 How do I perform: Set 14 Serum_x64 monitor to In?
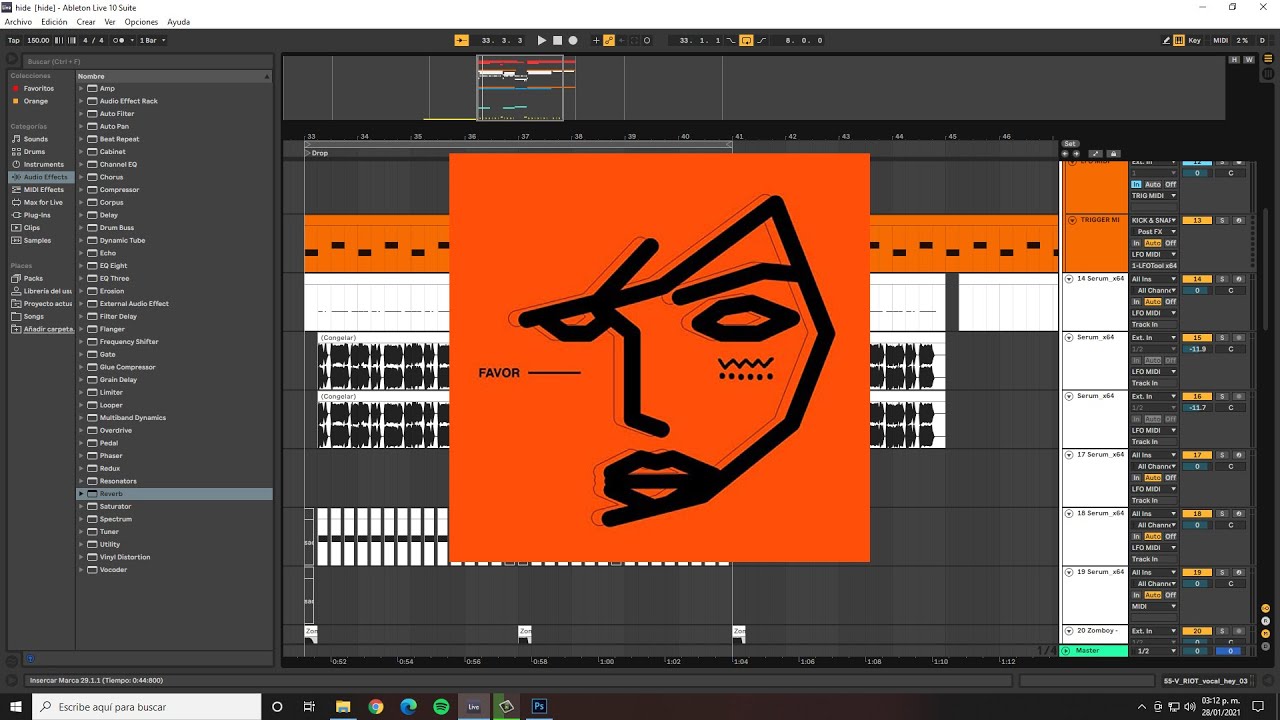pyautogui.click(x=1136, y=302)
